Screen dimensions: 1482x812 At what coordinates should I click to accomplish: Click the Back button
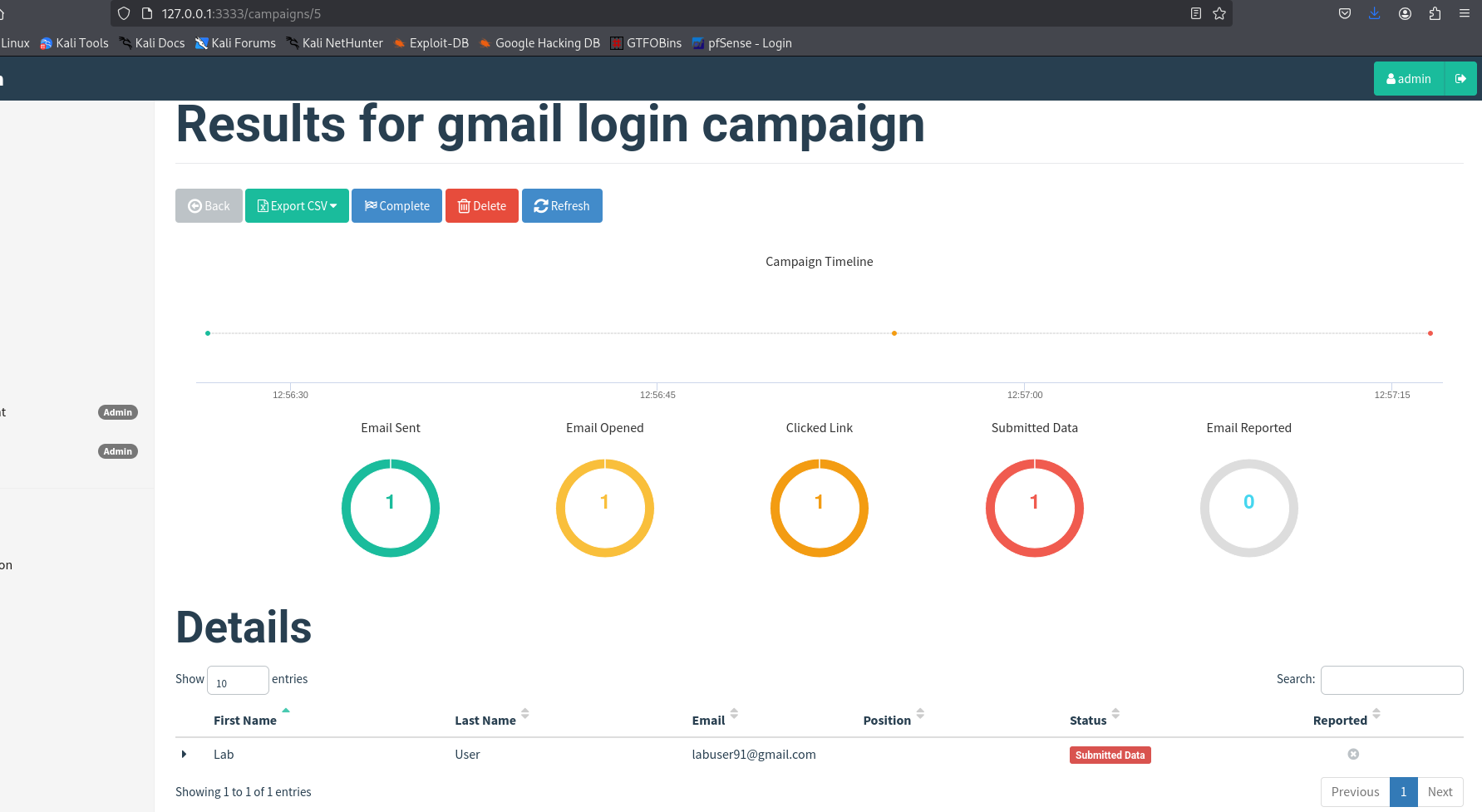pyautogui.click(x=209, y=205)
